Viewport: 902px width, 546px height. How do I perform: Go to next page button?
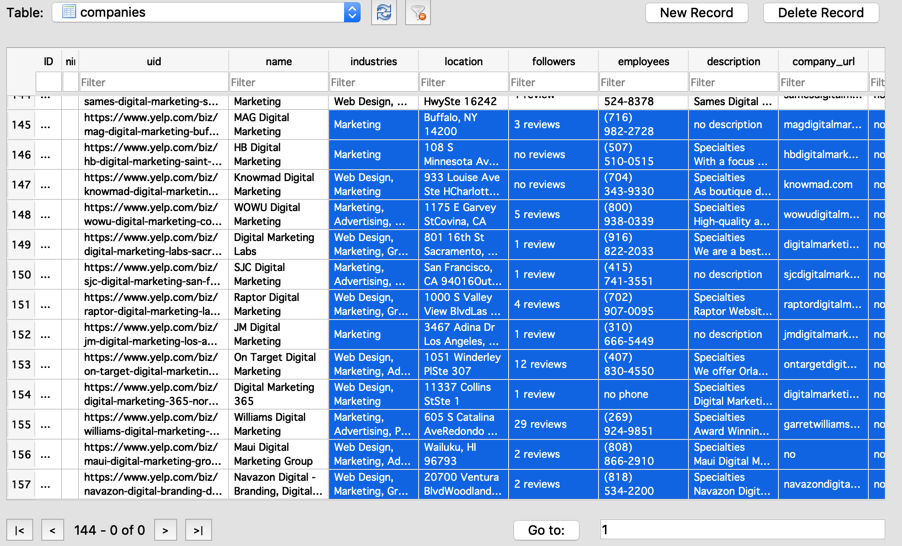coord(165,530)
